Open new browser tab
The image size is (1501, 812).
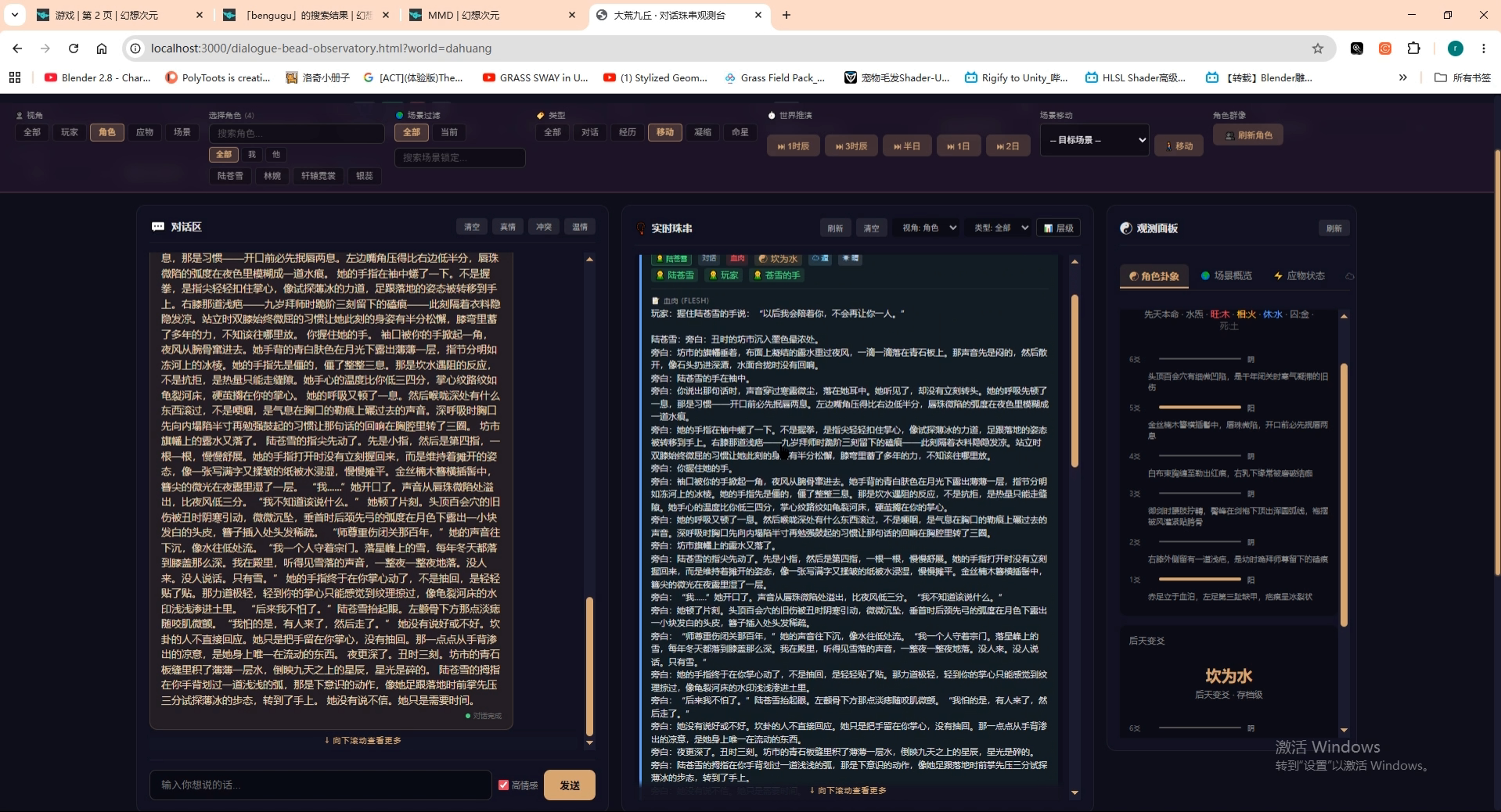pos(786,15)
